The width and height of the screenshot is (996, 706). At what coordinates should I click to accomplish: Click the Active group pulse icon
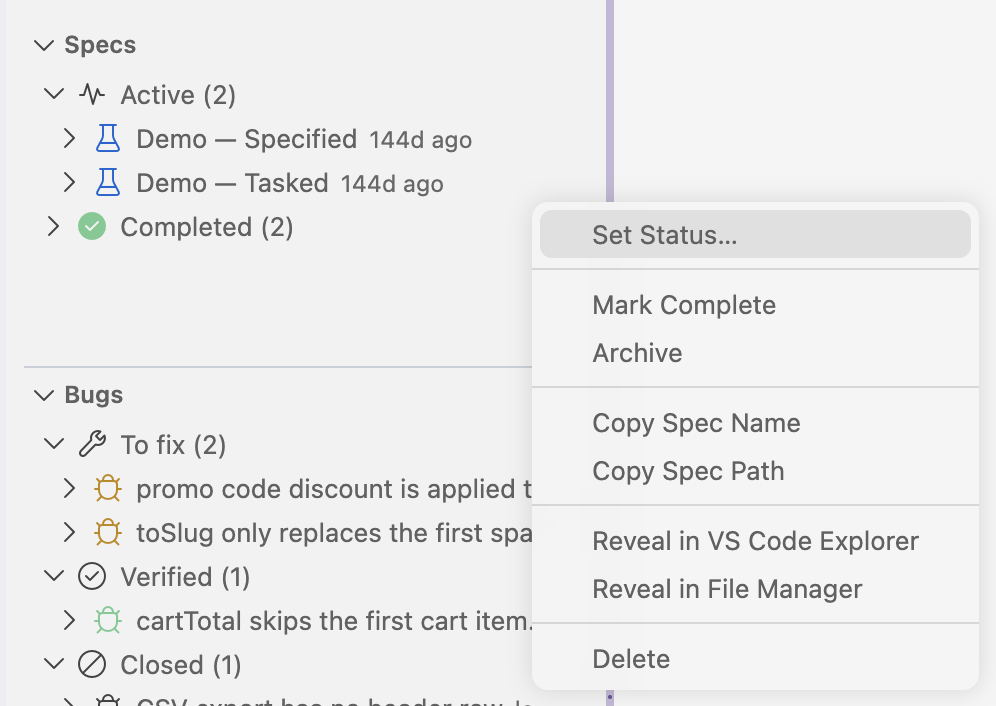[x=92, y=95]
